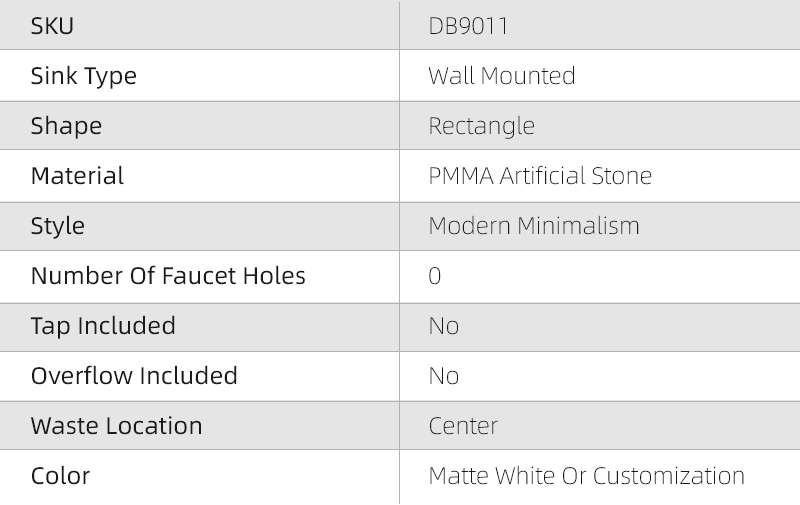Select the Center waste location value
The height and width of the screenshot is (505, 800).
[x=463, y=426]
